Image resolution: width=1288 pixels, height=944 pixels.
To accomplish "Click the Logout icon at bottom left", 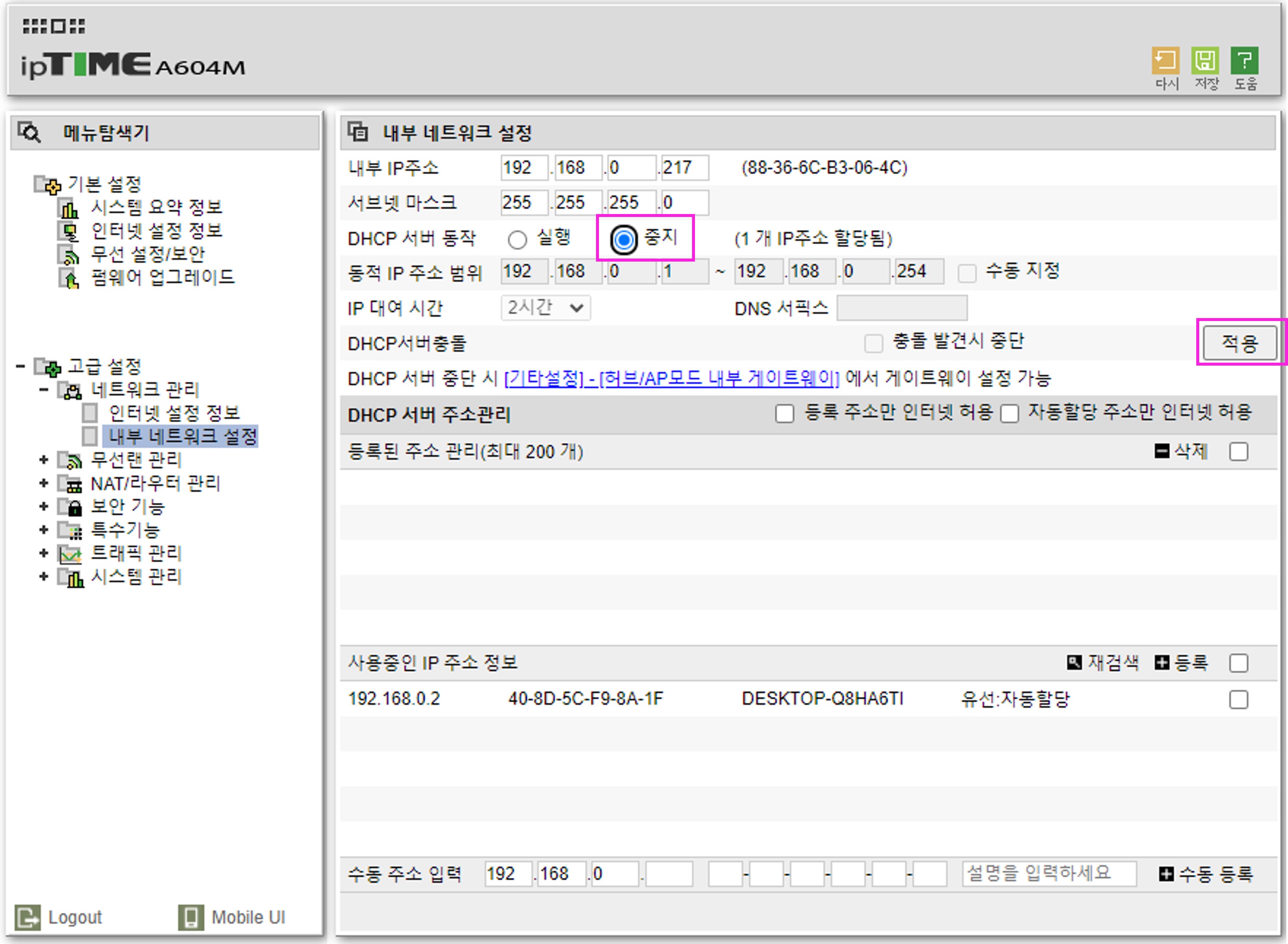I will (28, 917).
